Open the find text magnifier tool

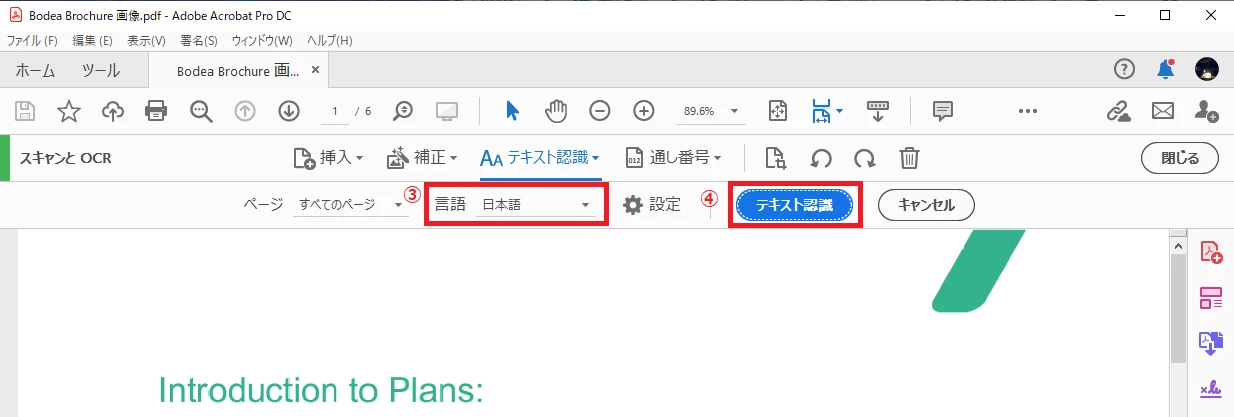click(201, 111)
